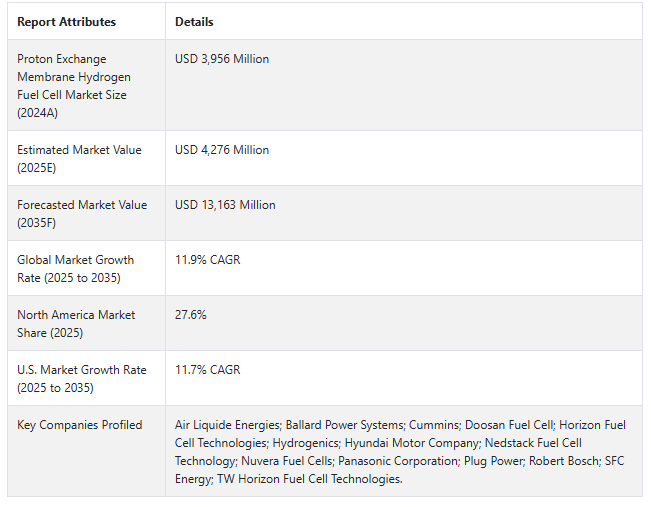Click the 11.7% CAGR value

tap(207, 370)
